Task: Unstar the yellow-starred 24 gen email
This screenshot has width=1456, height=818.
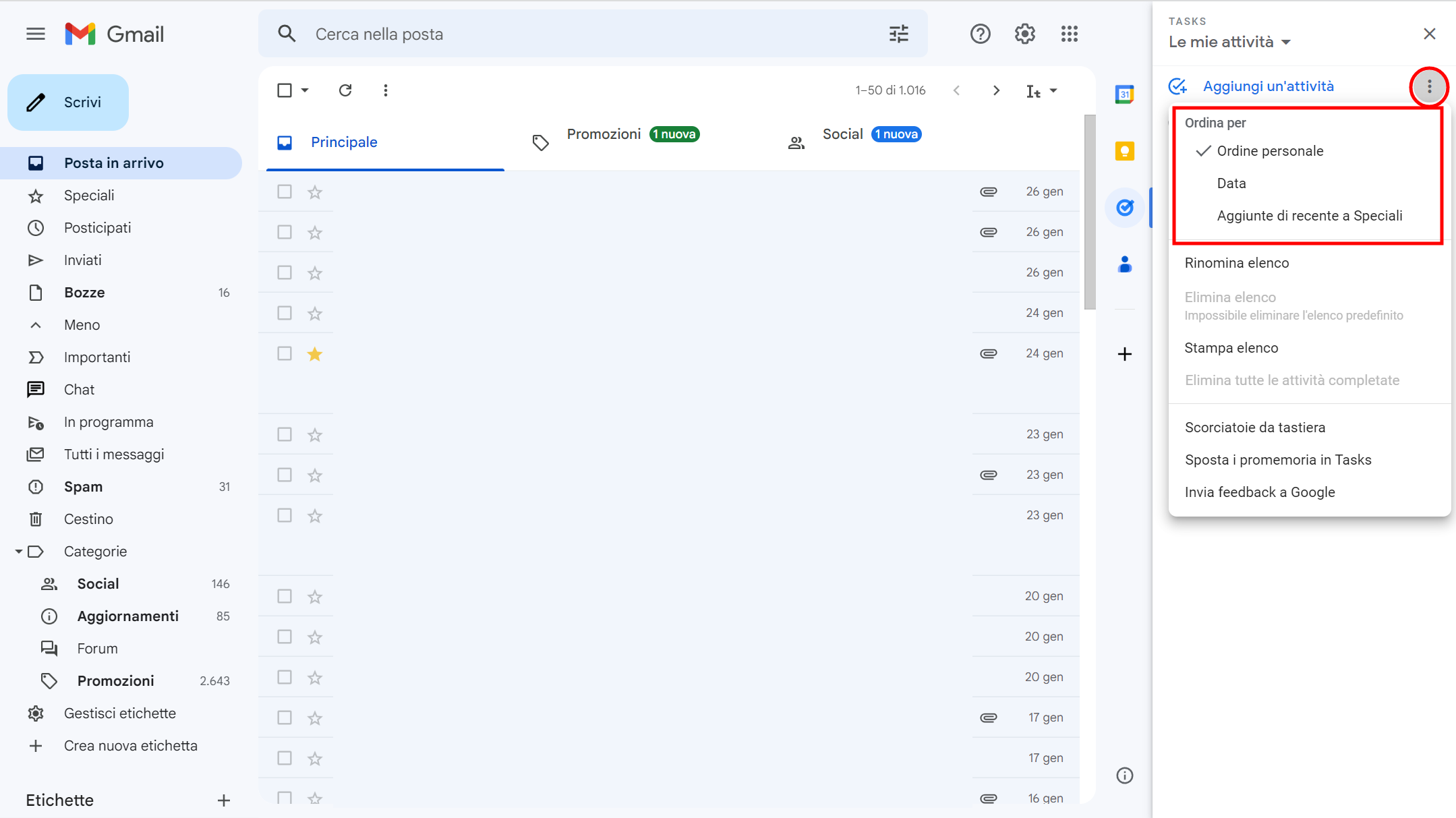Action: coord(315,353)
